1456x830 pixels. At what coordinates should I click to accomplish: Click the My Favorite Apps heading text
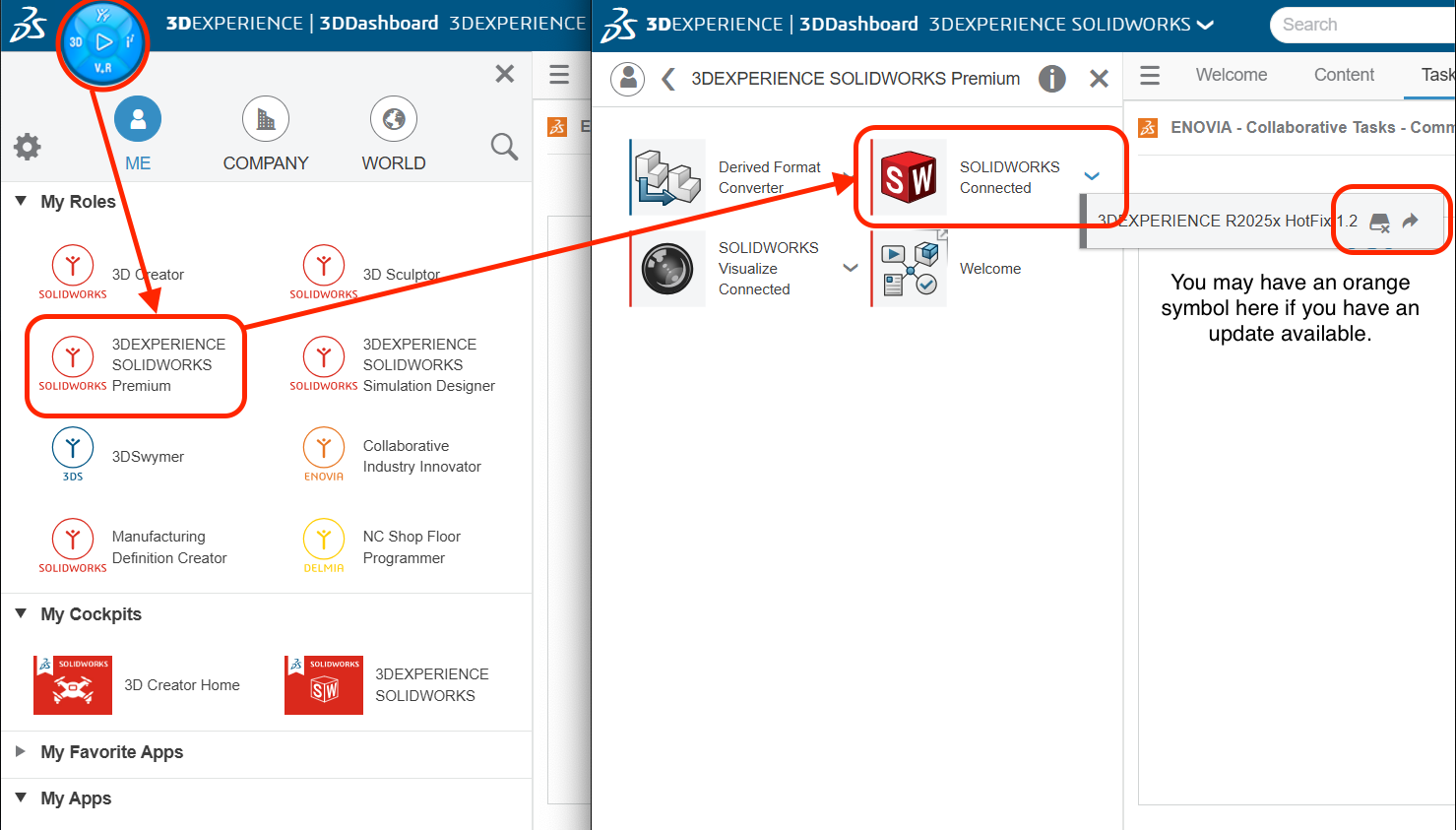click(x=112, y=752)
